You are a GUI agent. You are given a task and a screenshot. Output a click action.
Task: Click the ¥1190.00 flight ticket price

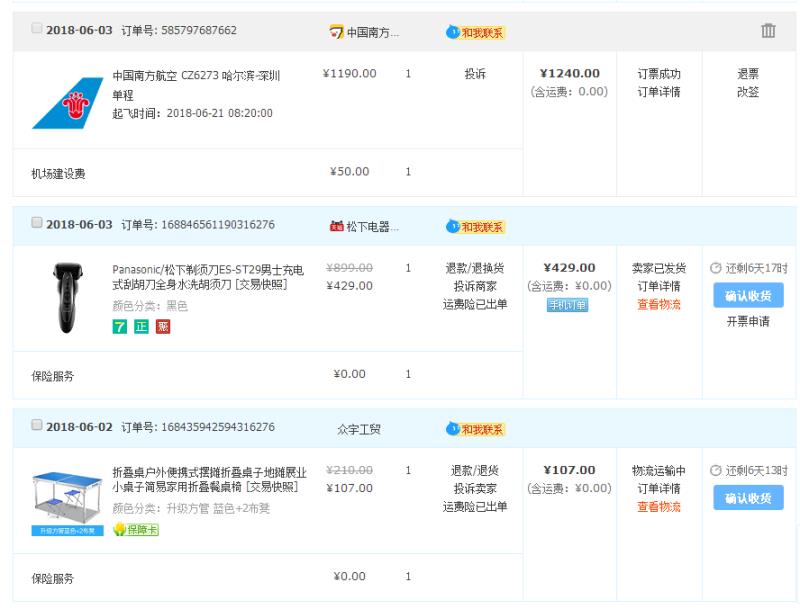click(x=349, y=73)
